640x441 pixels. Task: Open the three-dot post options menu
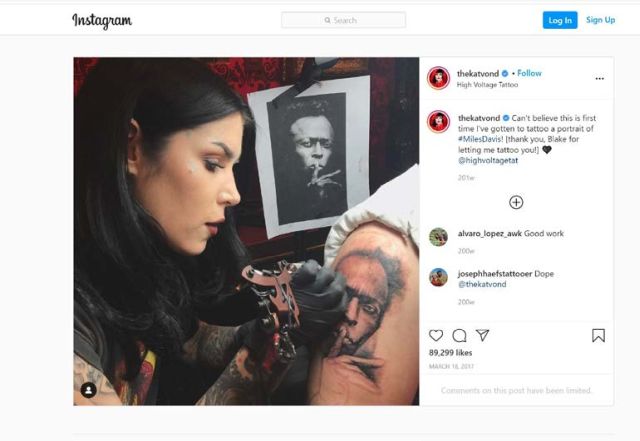coord(599,78)
